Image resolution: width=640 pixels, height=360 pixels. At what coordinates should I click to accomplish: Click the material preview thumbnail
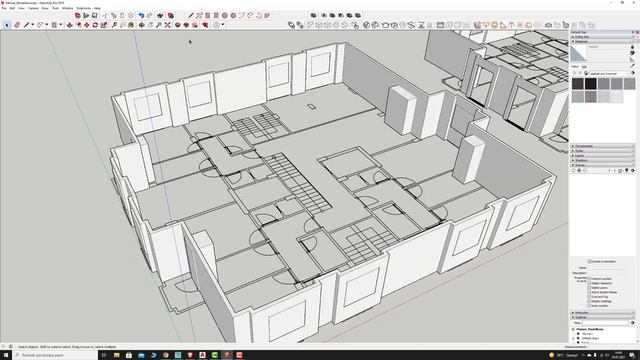pyautogui.click(x=579, y=53)
